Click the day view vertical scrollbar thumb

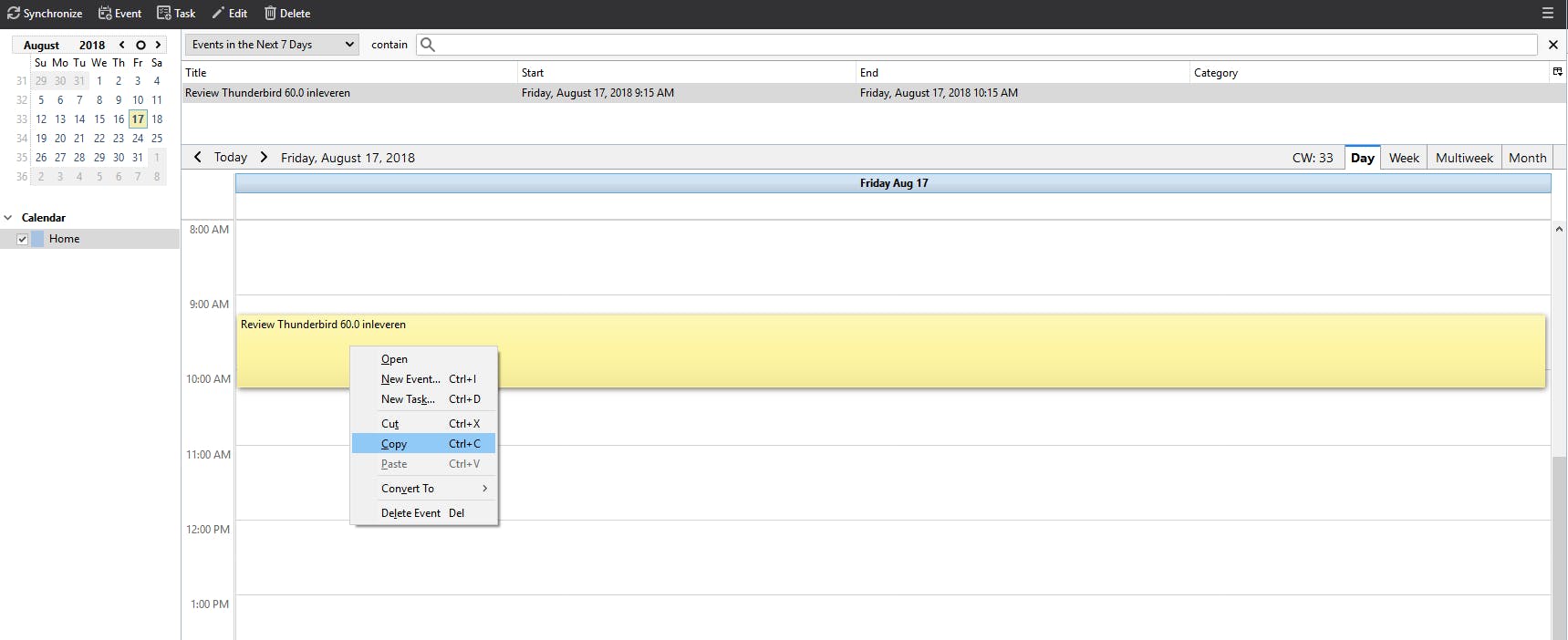(x=1559, y=547)
